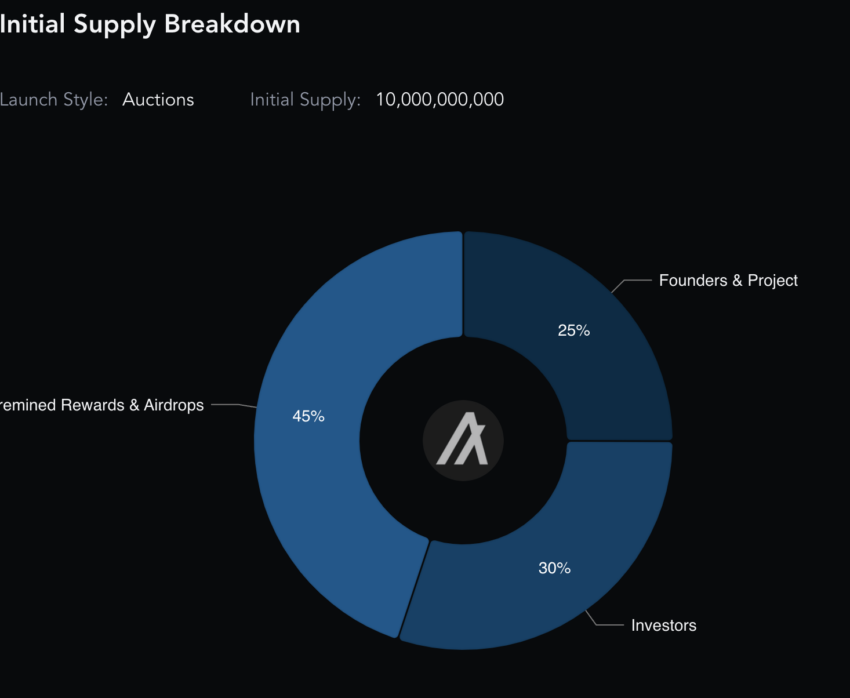Screen dimensions: 850x698
Task: Click the 25% percentage text
Action: click(x=574, y=331)
